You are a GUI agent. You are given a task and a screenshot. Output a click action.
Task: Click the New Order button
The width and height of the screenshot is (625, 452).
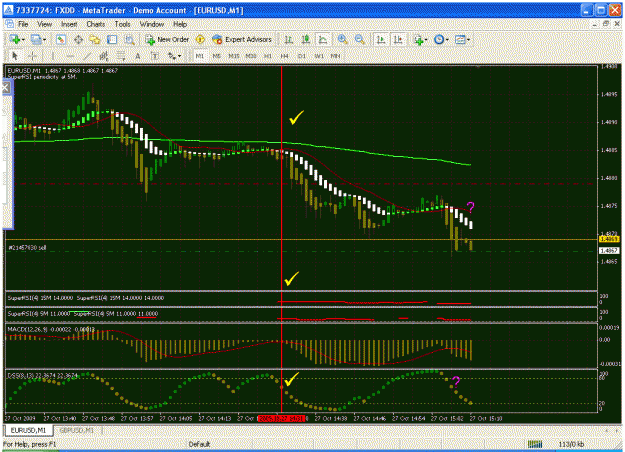(x=167, y=39)
